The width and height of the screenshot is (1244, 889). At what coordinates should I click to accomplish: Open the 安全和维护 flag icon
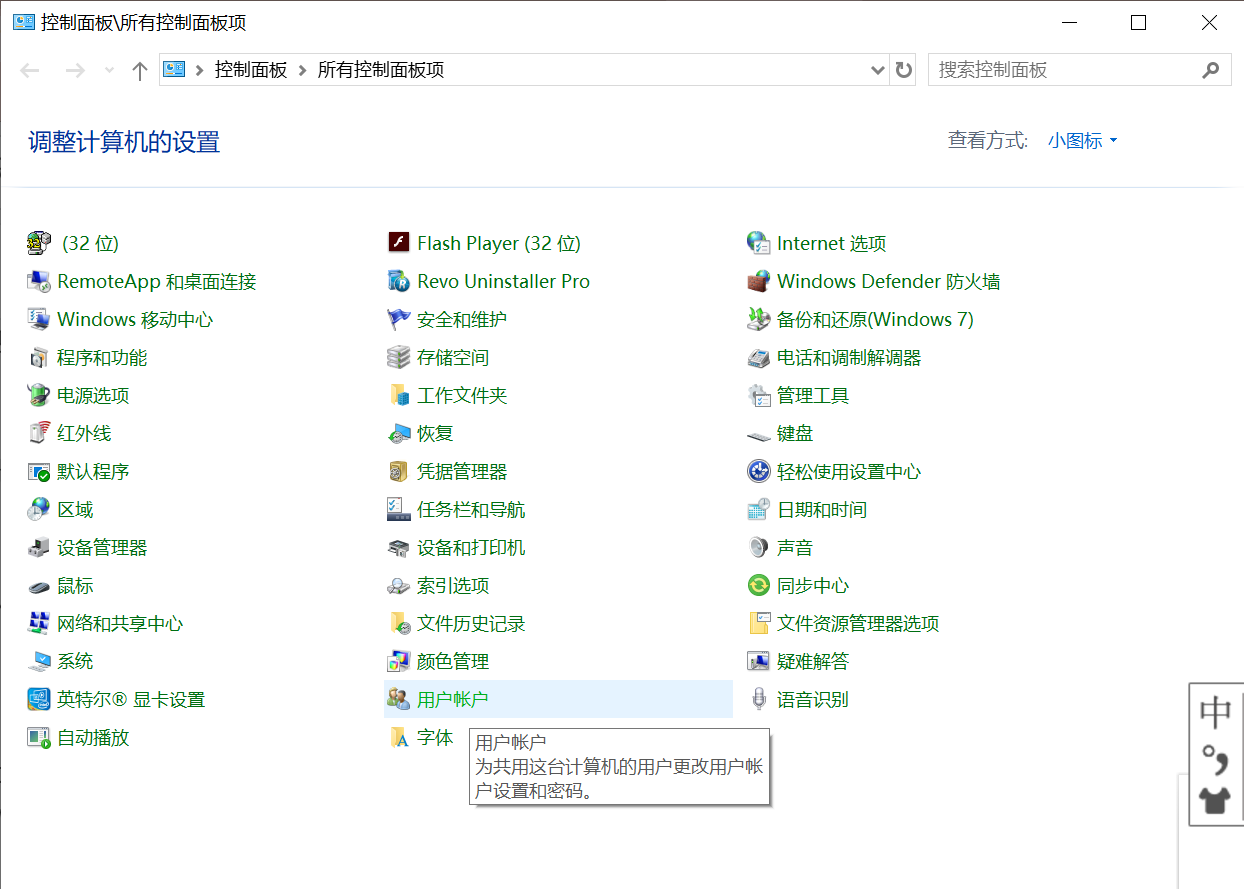coord(399,319)
